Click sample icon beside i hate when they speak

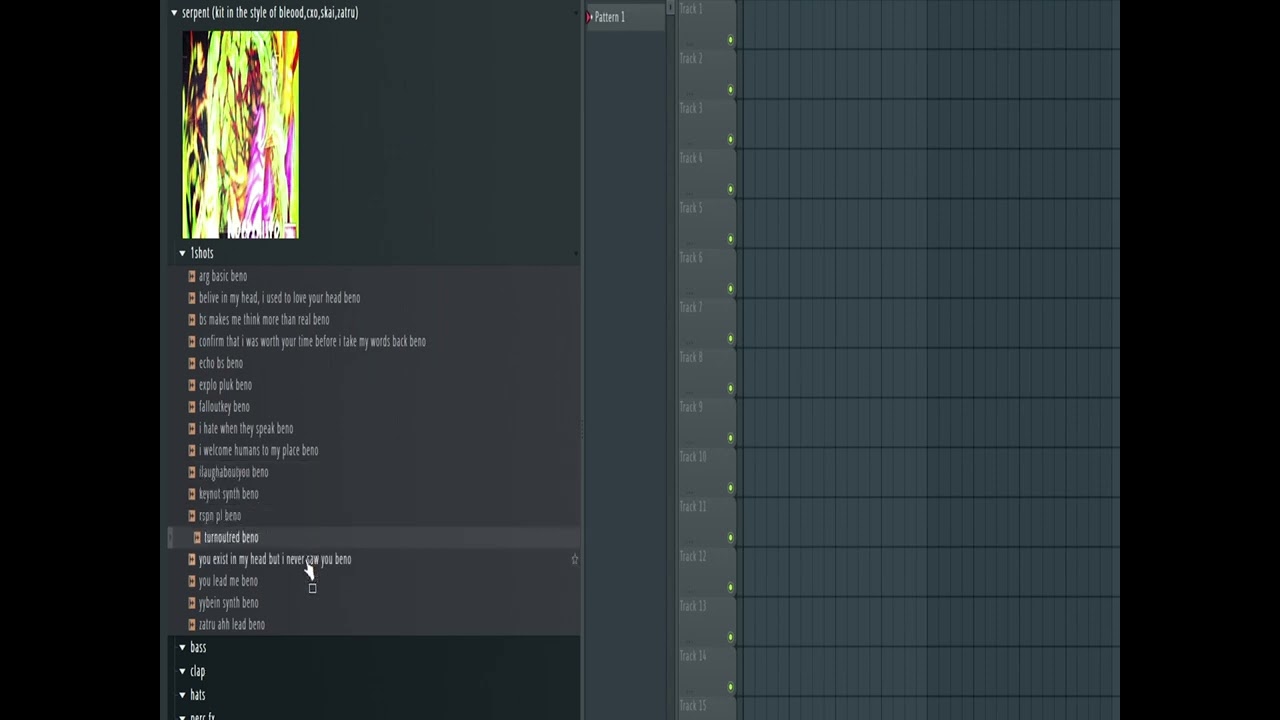coord(192,429)
